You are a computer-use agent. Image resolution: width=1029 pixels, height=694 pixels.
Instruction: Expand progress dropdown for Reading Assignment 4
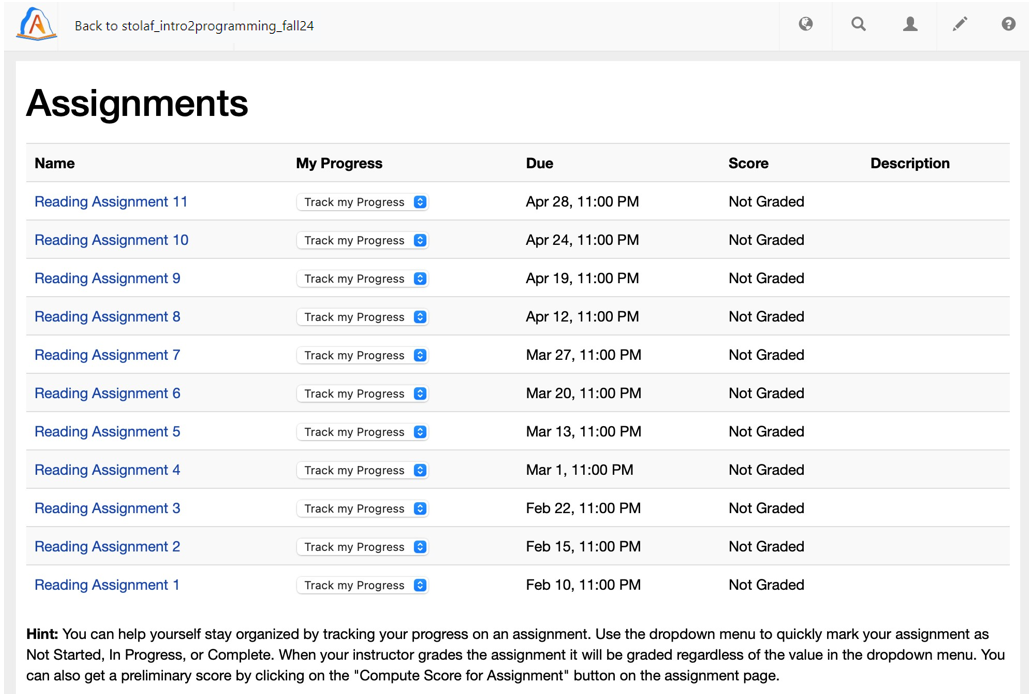click(x=362, y=470)
